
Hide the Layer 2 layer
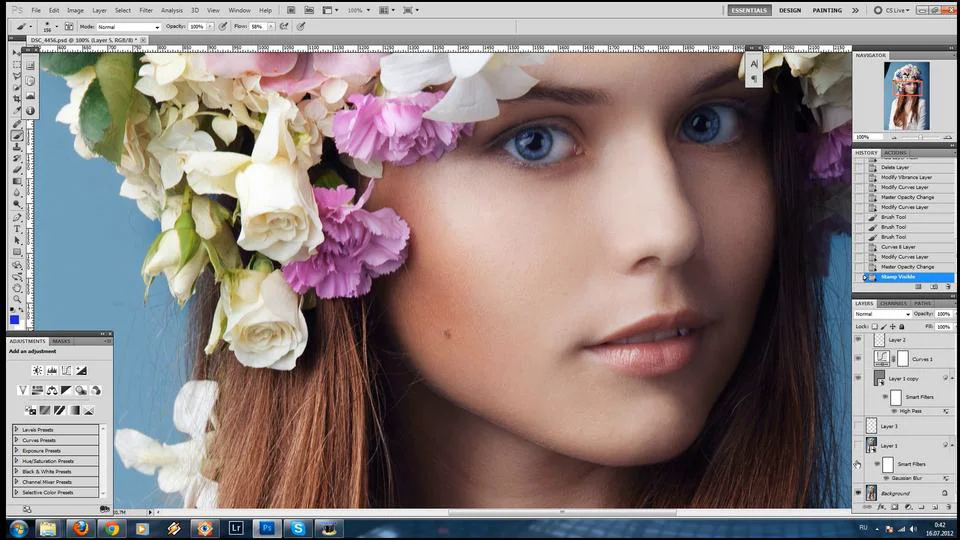(858, 339)
